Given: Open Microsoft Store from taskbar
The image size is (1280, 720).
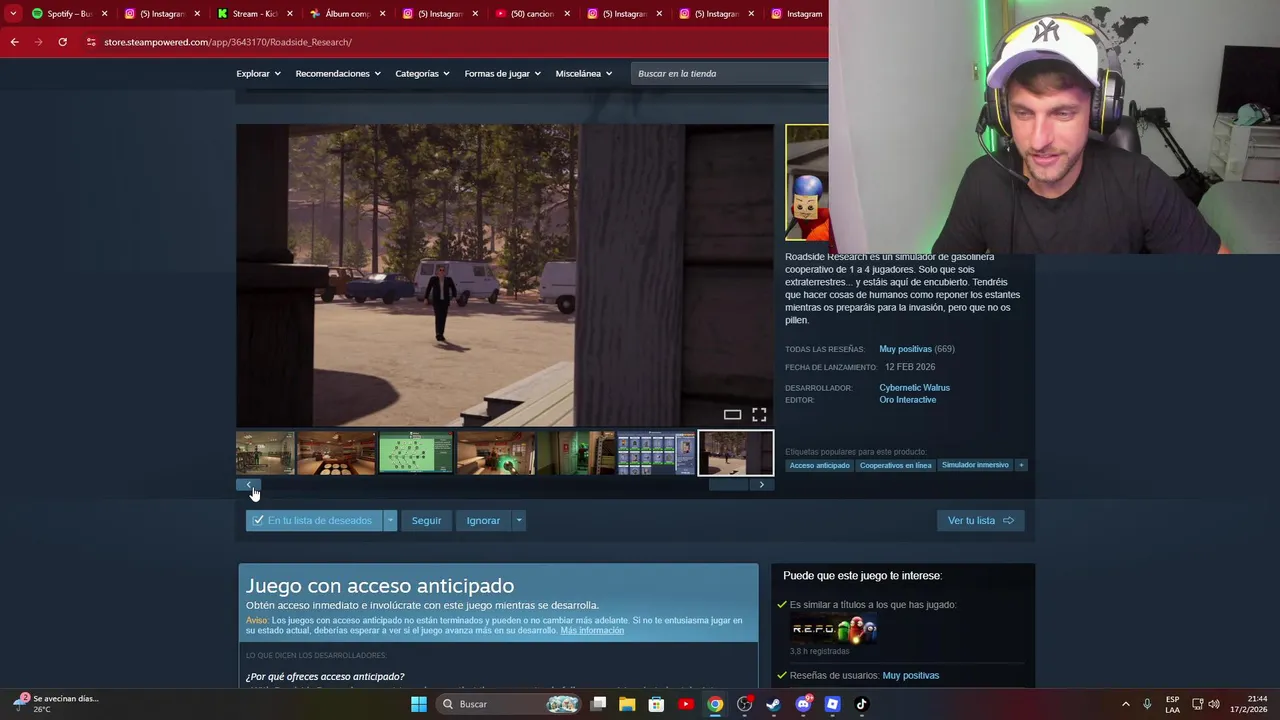Looking at the screenshot, I should [656, 704].
